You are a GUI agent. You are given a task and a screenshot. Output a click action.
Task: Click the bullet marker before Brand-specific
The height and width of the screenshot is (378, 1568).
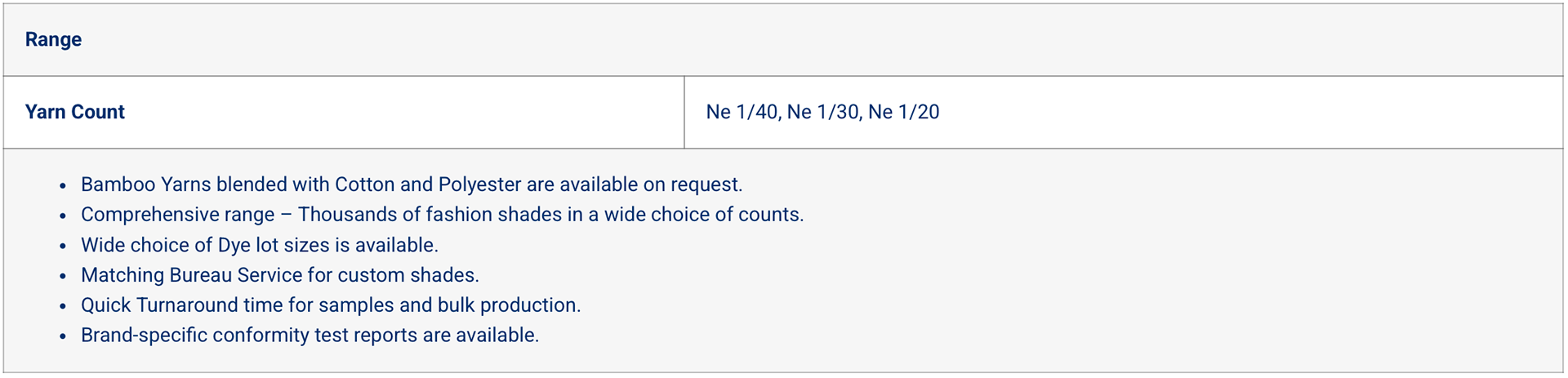(x=63, y=337)
